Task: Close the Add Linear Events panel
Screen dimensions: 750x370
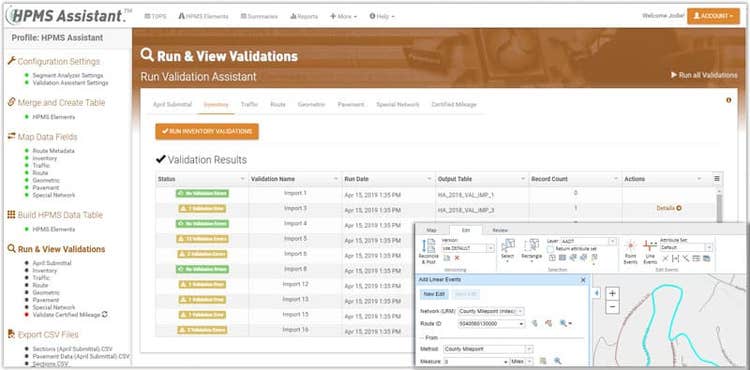Action: pos(583,280)
